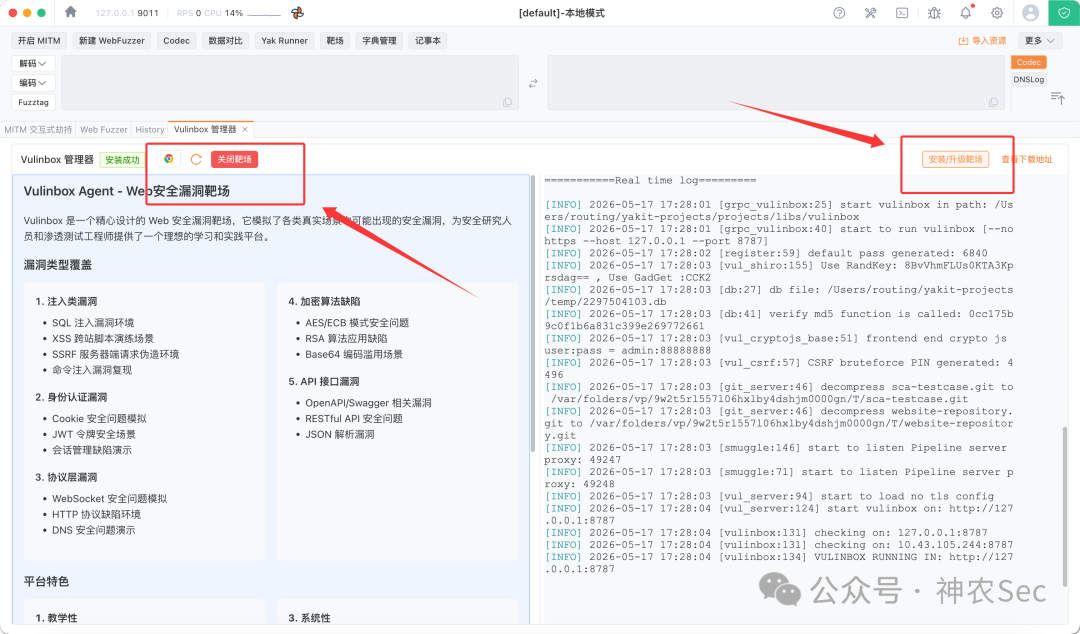Image resolution: width=1080 pixels, height=634 pixels.
Task: Open 数据对比 from toolbar
Action: (x=226, y=41)
